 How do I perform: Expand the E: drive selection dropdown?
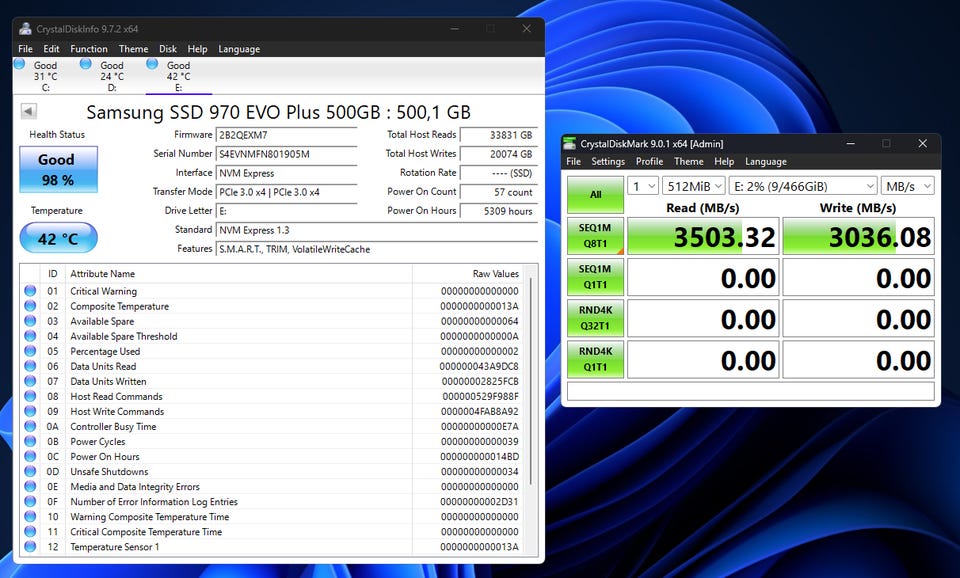coord(803,186)
